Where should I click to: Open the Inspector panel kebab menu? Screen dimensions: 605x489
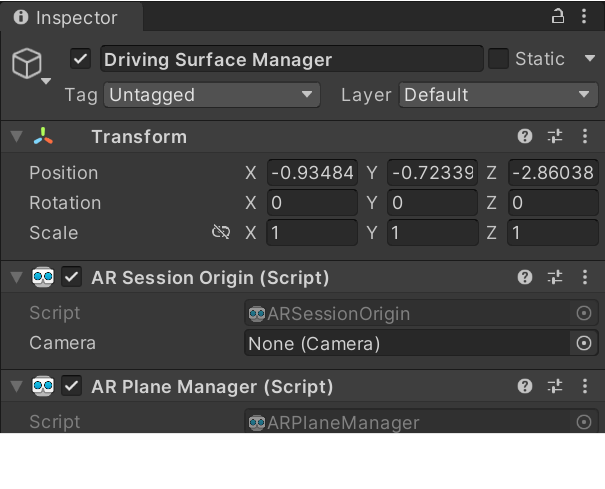tap(585, 17)
